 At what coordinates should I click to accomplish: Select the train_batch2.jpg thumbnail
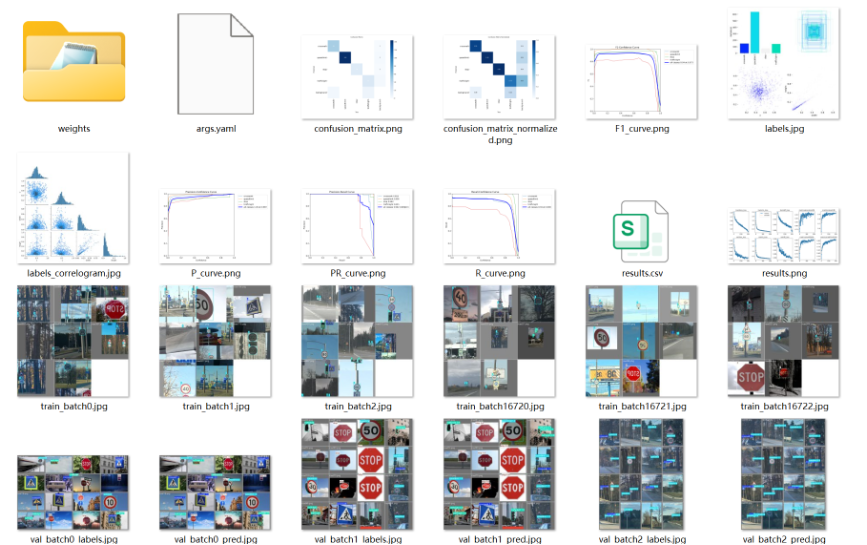pos(357,341)
